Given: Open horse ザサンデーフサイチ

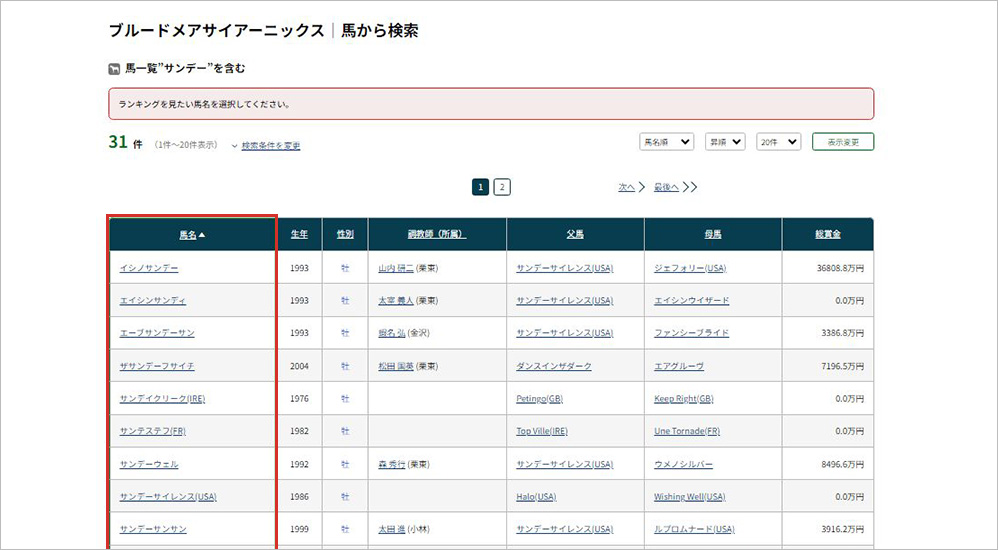Looking at the screenshot, I should [157, 366].
